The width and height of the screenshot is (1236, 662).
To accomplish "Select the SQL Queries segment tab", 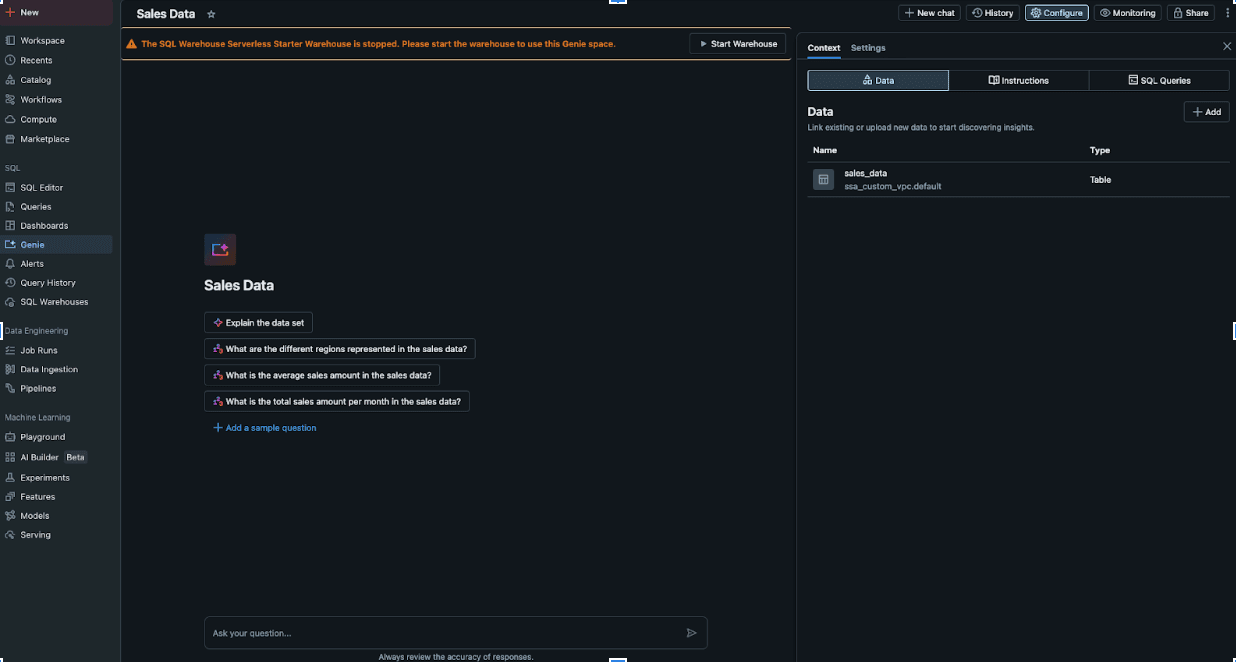I will click(x=1159, y=80).
